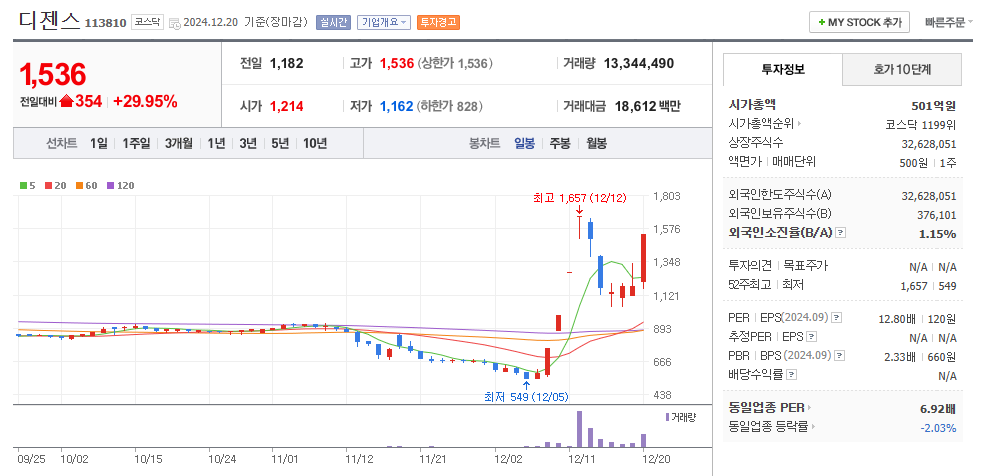Image resolution: width=983 pixels, height=476 pixels.
Task: Open help icon next to 배당수익률
Action: (x=791, y=375)
